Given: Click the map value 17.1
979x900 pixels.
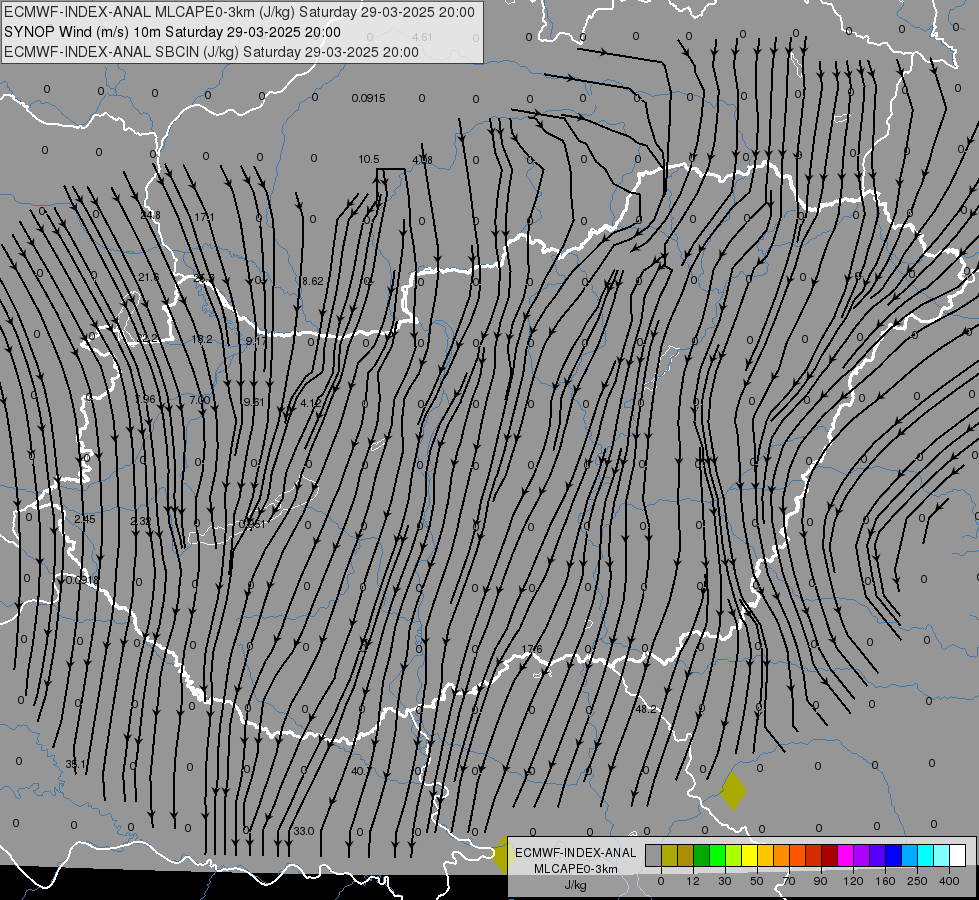Looking at the screenshot, I should 204,217.
